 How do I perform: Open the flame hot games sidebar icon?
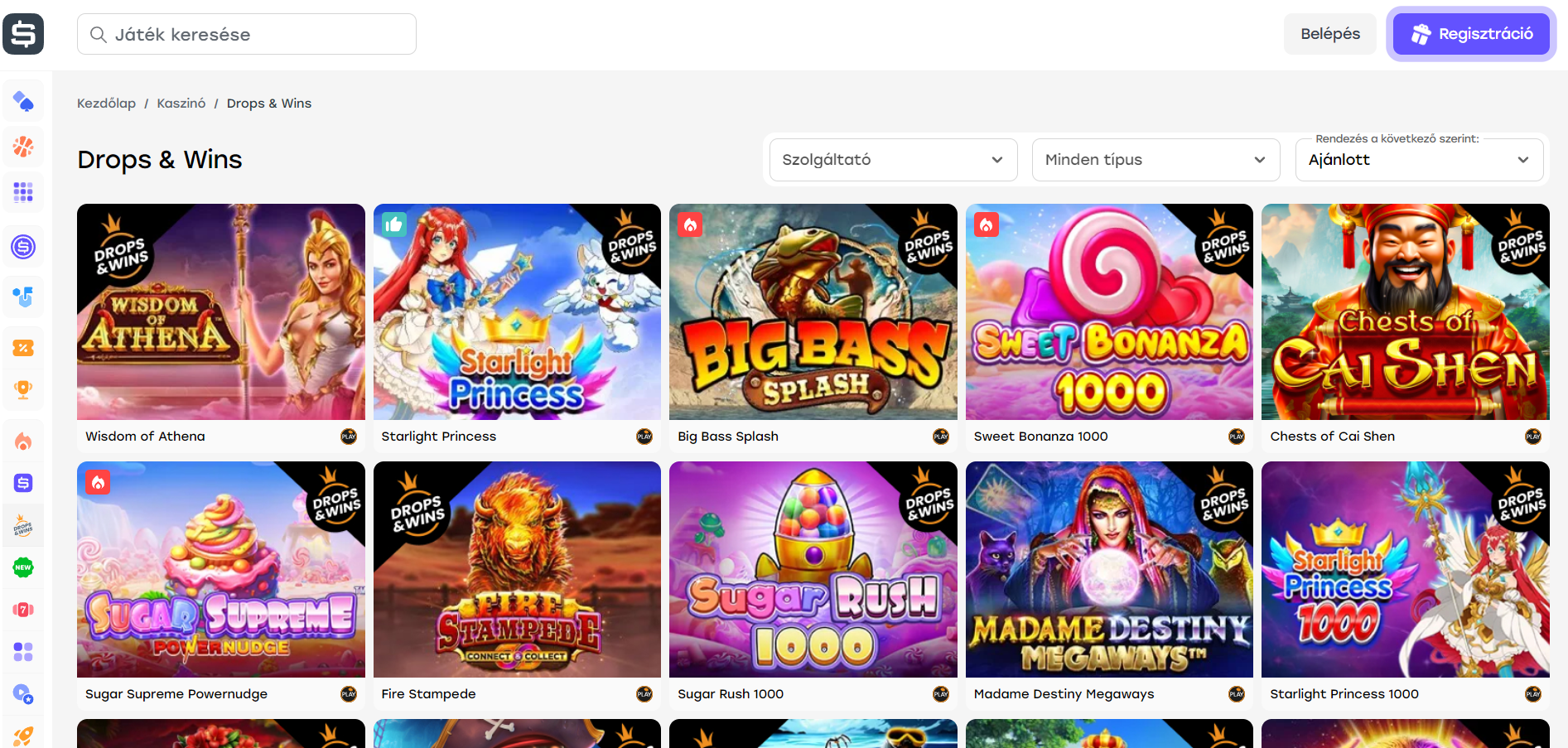[23, 442]
